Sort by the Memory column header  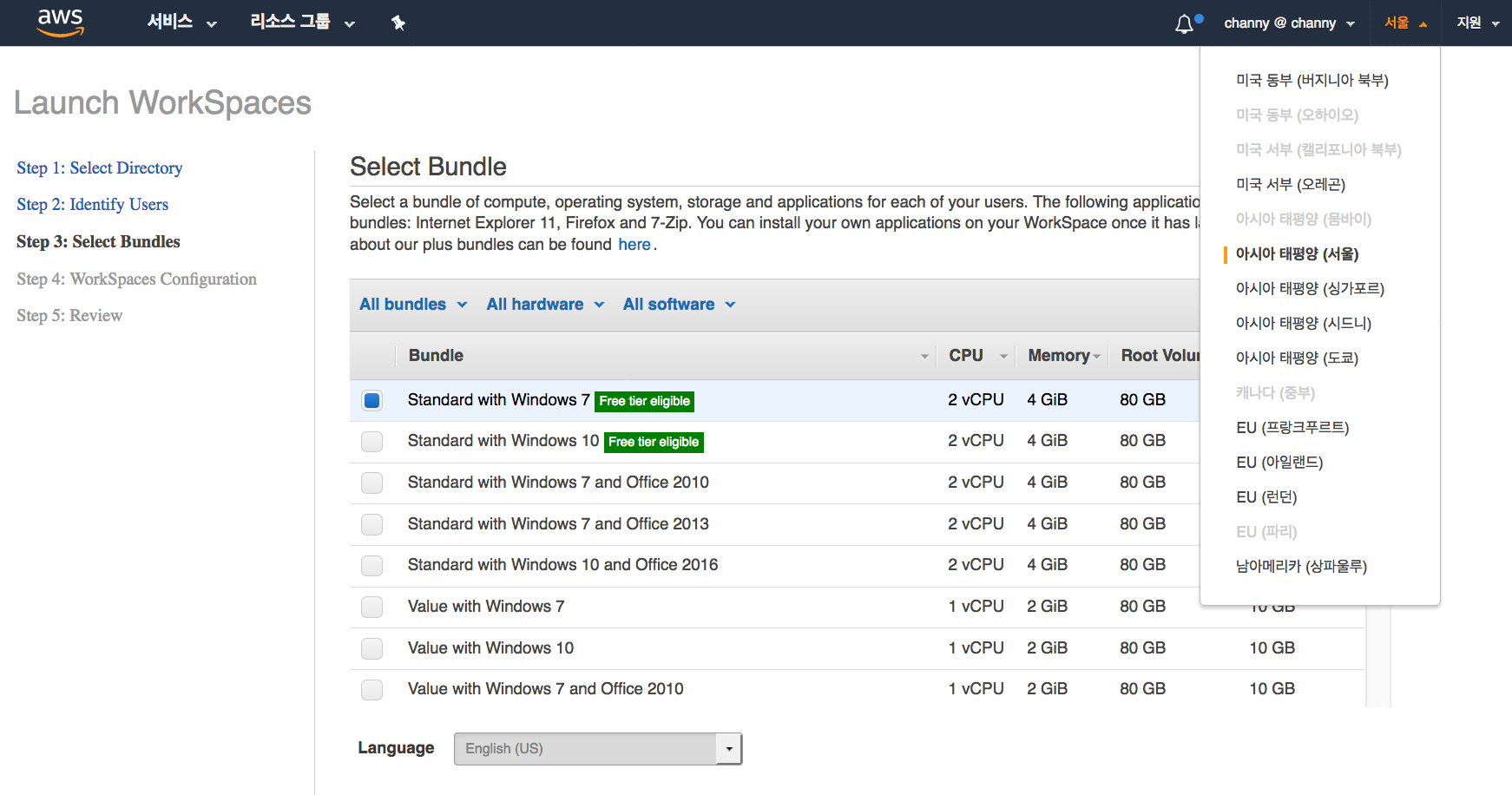(1063, 356)
